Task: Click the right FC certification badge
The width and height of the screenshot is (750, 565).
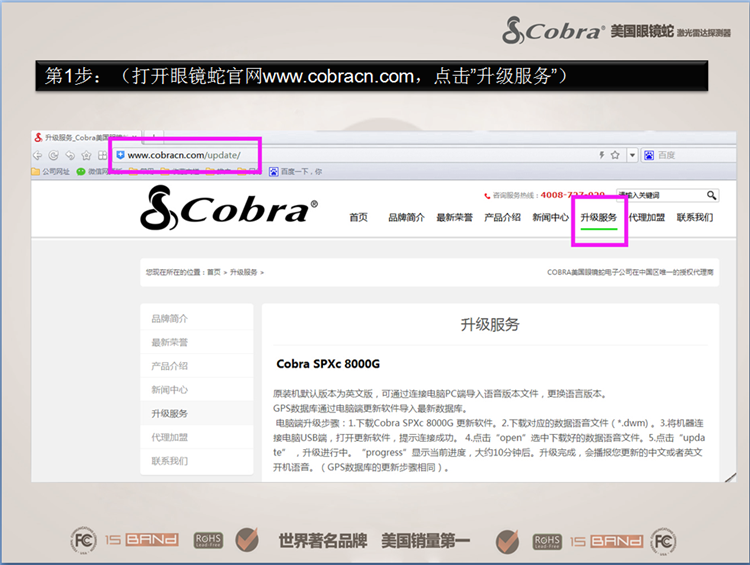Action: click(663, 541)
